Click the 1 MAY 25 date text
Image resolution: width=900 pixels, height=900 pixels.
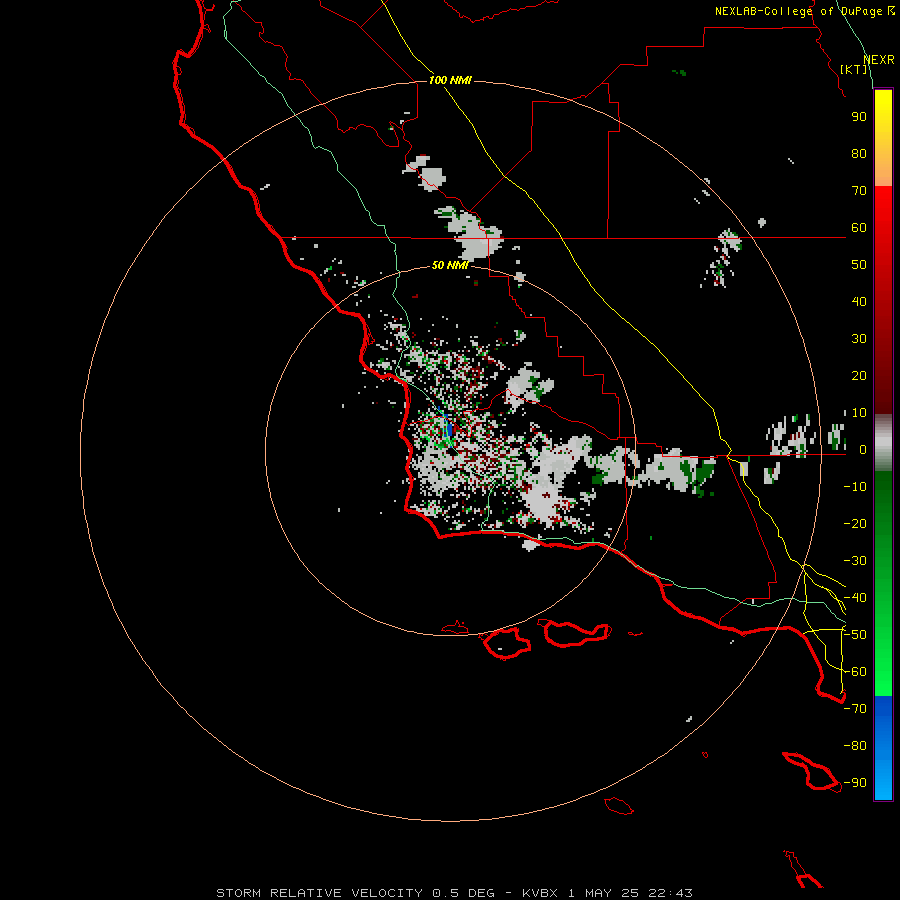click(603, 893)
